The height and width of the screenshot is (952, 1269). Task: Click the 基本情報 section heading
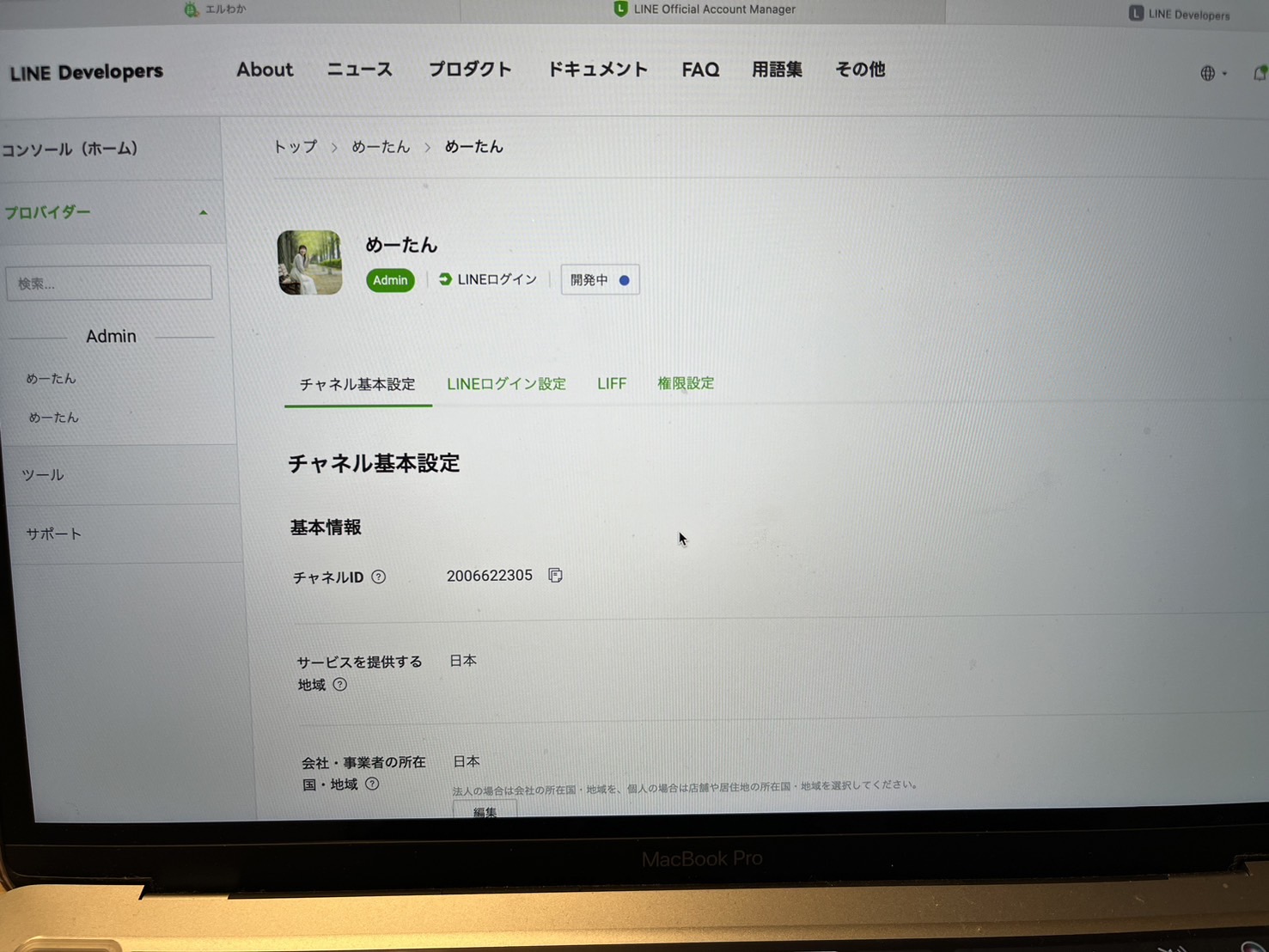point(326,528)
